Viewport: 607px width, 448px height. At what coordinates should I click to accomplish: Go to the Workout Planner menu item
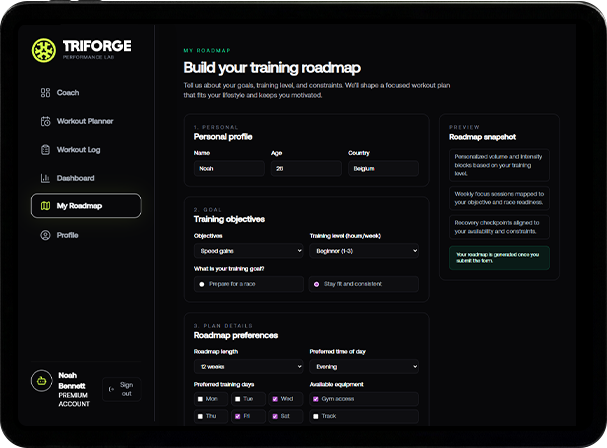[x=85, y=121]
